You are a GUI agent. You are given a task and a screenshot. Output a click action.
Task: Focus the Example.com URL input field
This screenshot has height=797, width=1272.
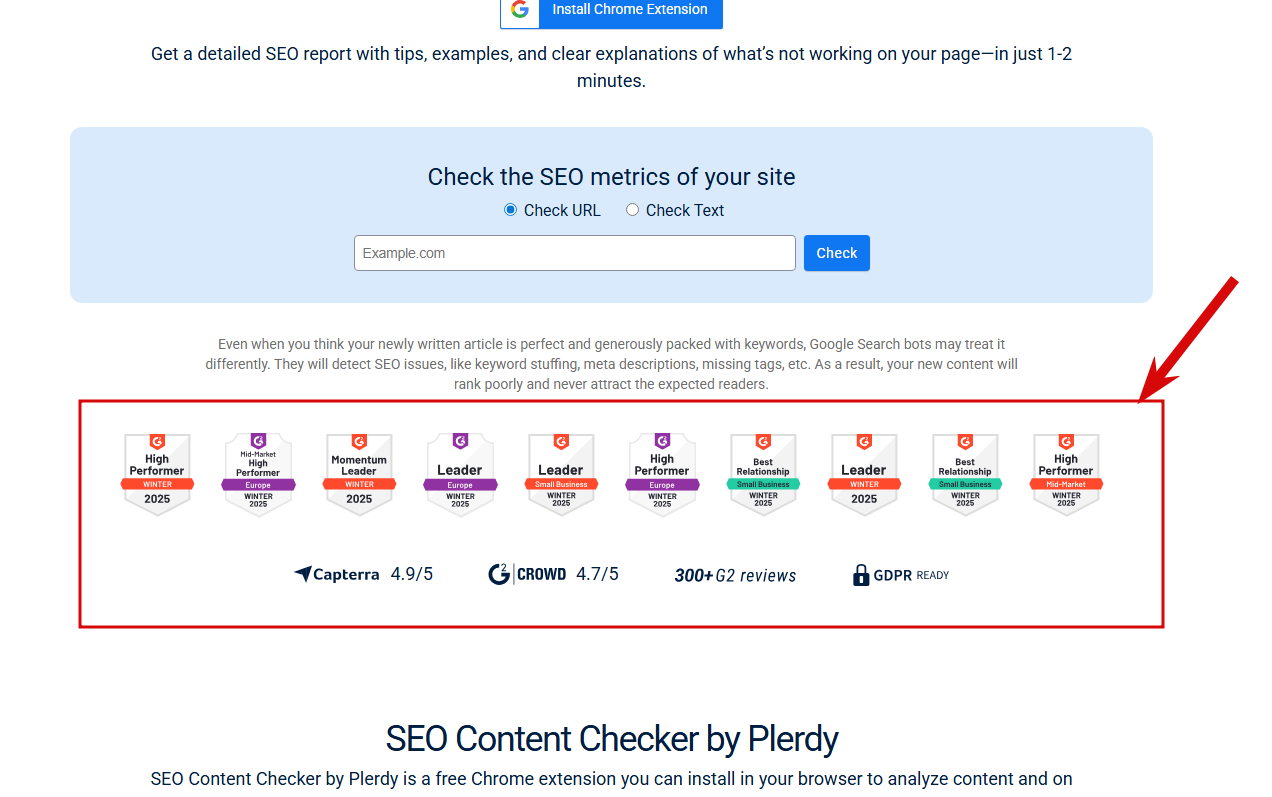[x=574, y=253]
